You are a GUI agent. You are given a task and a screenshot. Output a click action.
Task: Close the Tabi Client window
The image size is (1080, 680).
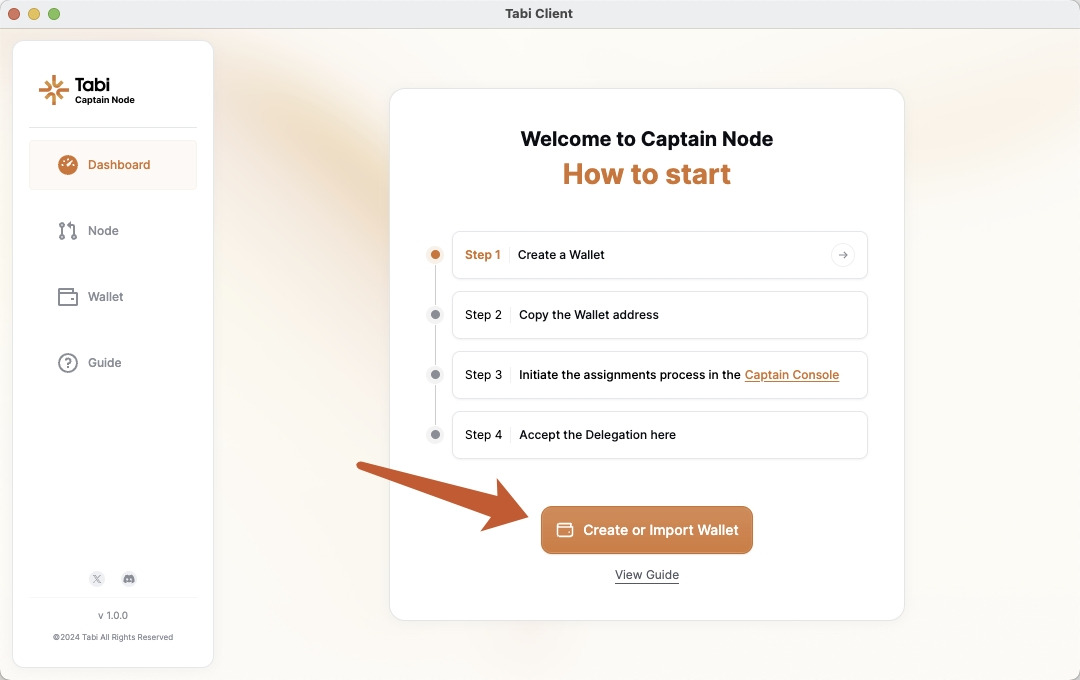[x=14, y=14]
